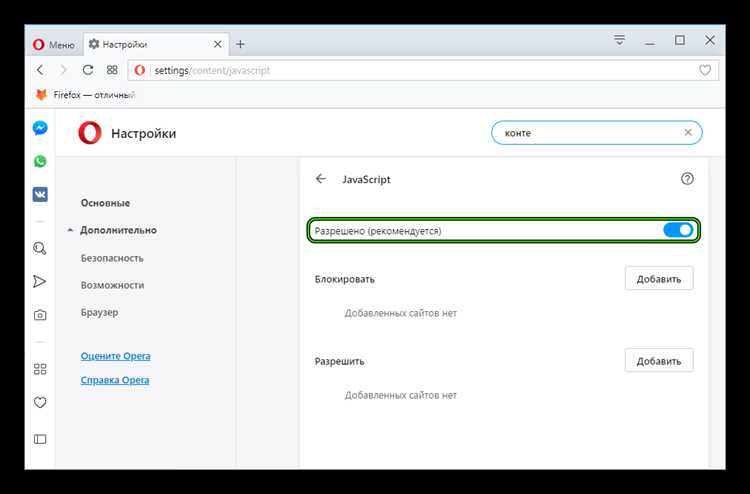Click the Блокировать label

click(344, 279)
